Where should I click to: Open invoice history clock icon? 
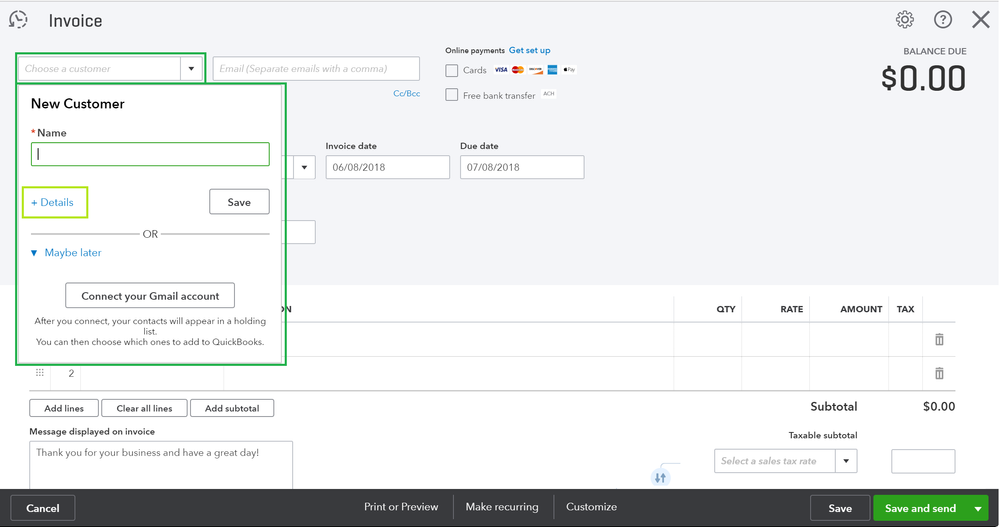[x=18, y=20]
